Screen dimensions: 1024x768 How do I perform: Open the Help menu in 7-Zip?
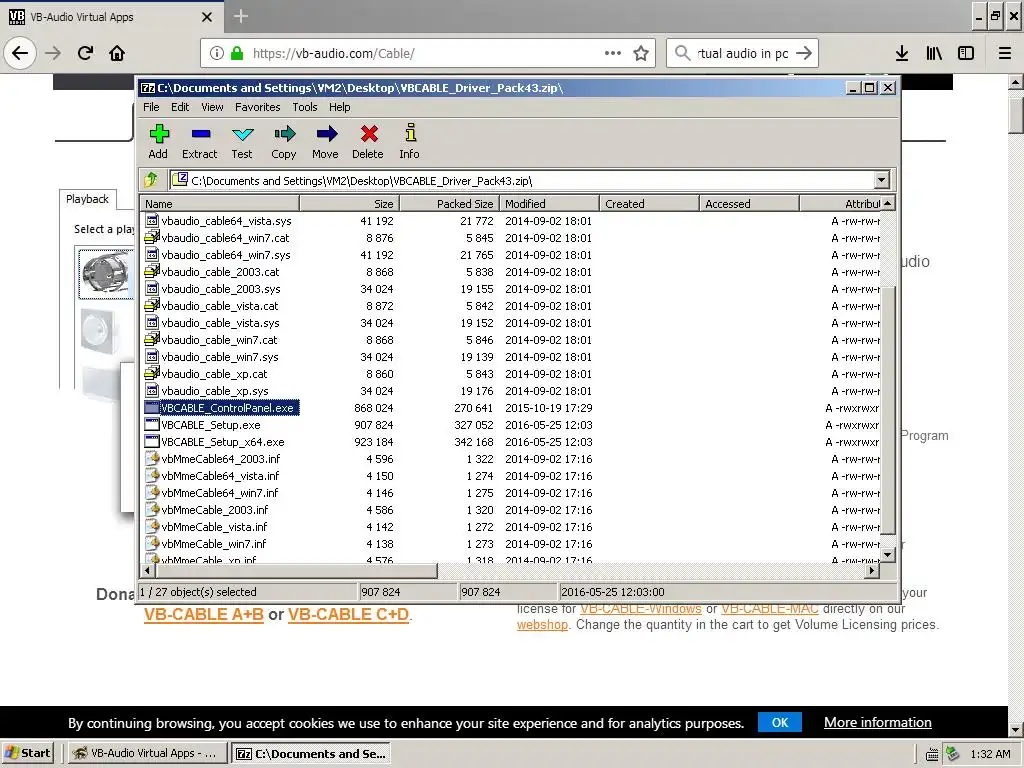coord(339,107)
